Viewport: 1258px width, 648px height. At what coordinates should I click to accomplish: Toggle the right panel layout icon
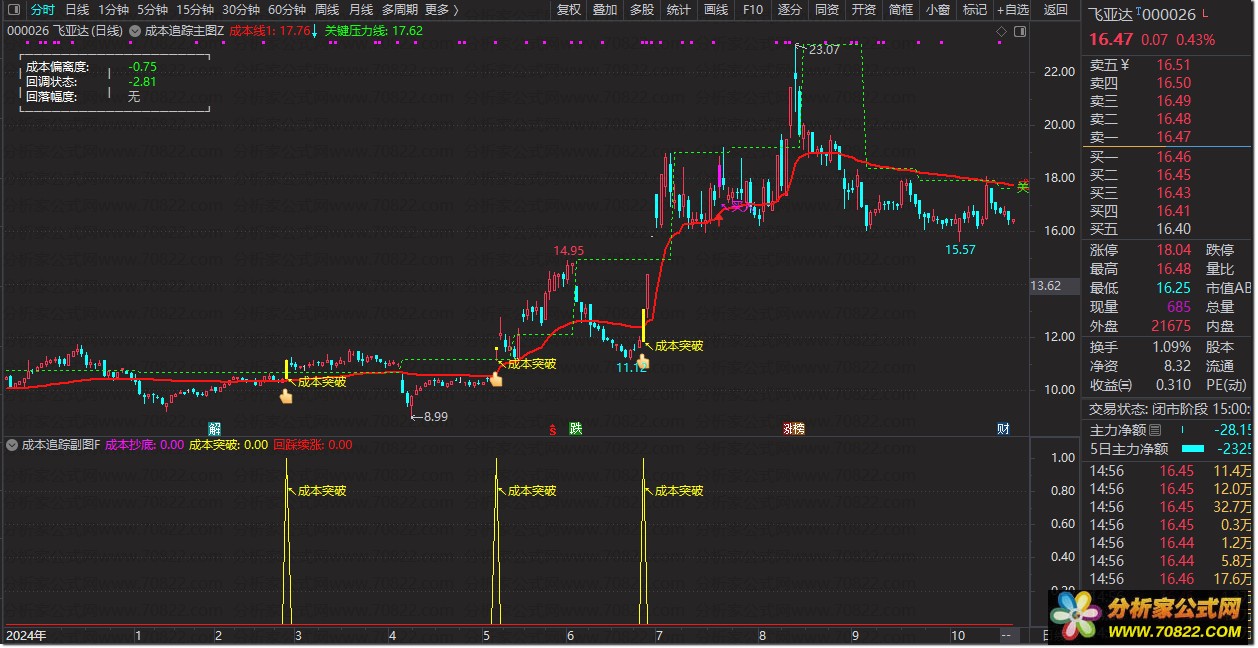pyautogui.click(x=1018, y=31)
